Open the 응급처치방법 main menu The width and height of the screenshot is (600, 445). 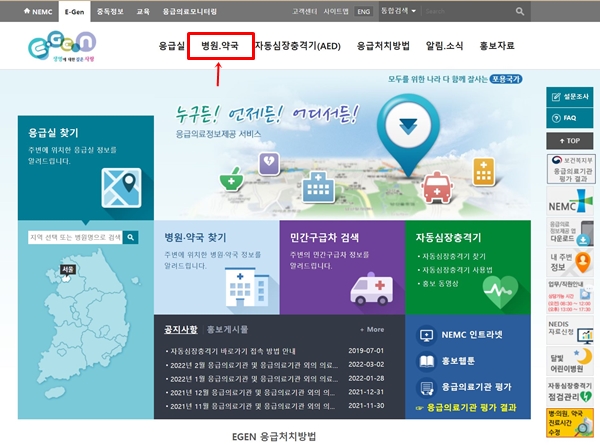pos(383,46)
